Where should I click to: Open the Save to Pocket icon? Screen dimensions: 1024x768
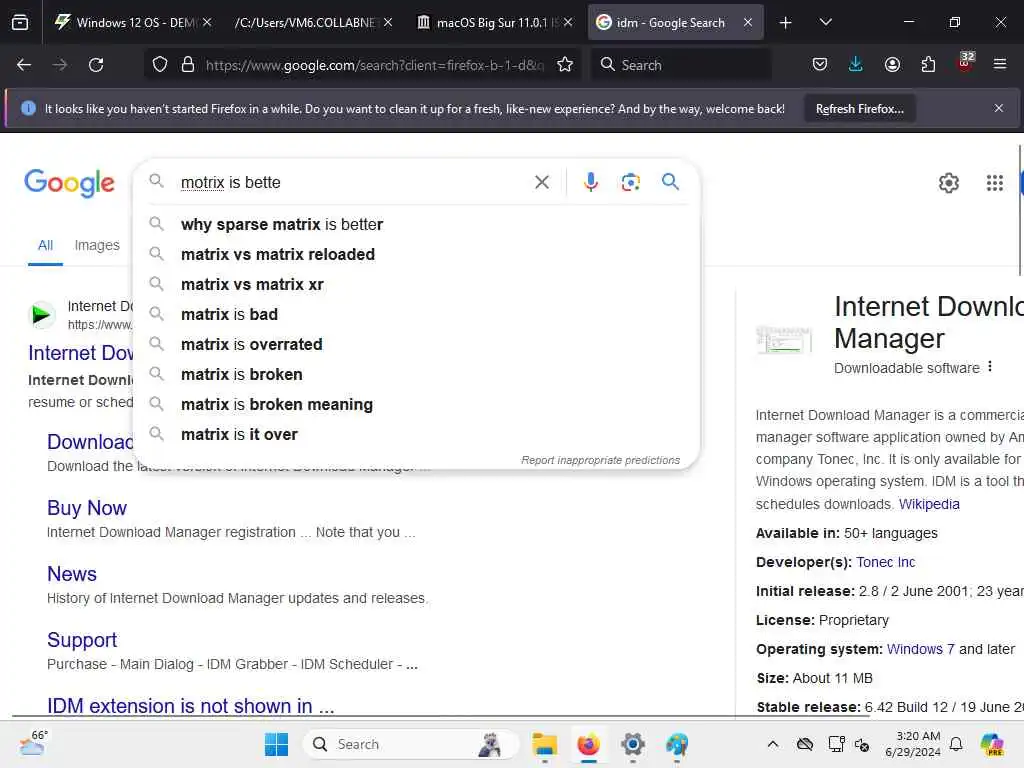click(x=820, y=65)
